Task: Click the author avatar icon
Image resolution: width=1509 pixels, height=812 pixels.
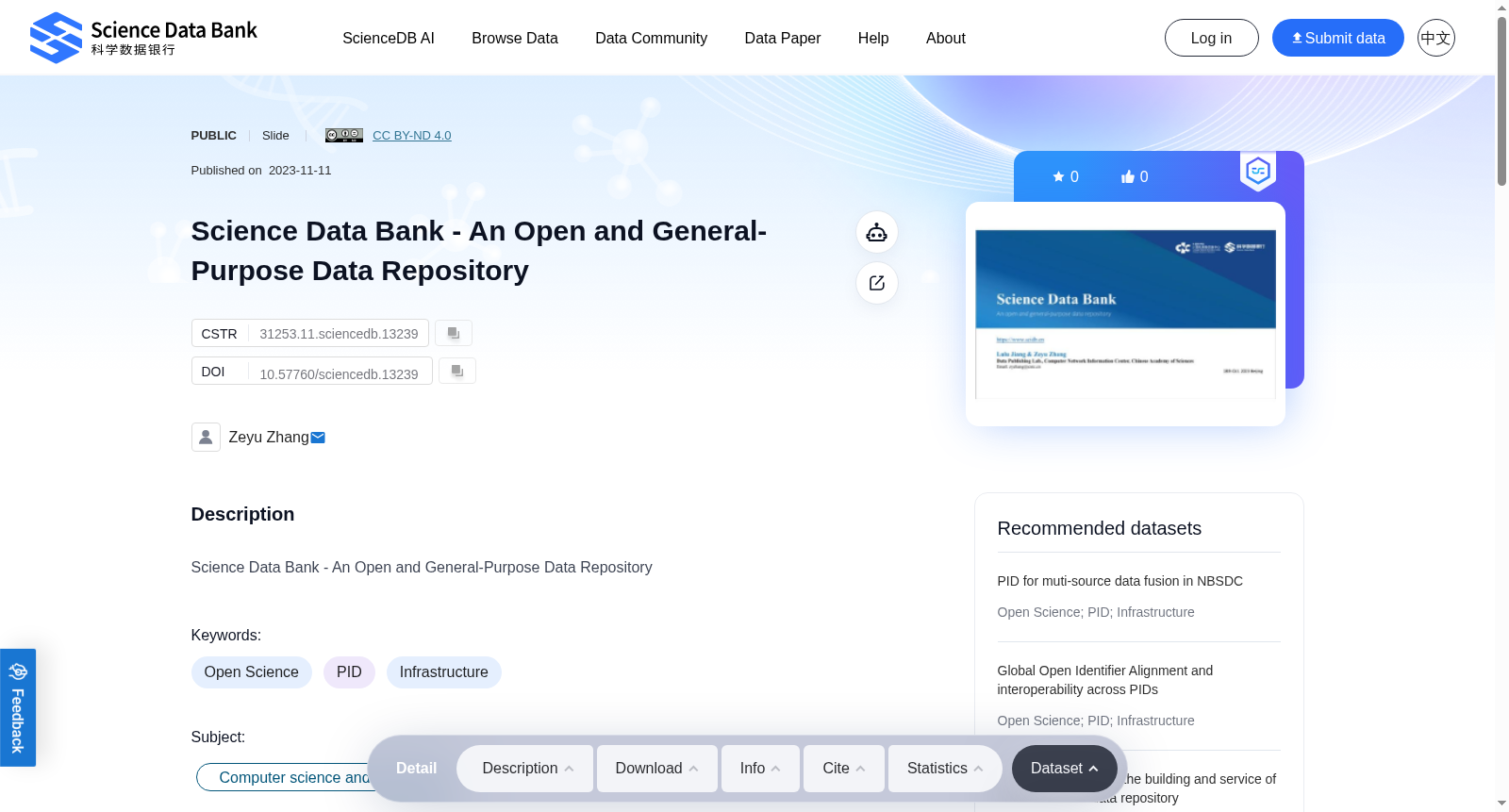Action: [x=206, y=437]
